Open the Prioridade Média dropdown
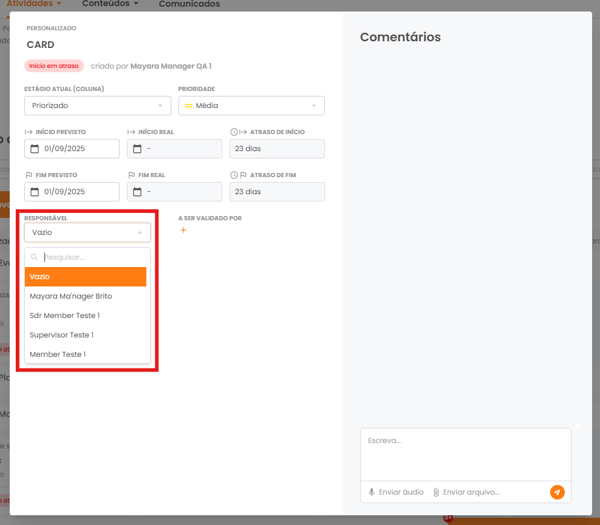 (x=251, y=106)
